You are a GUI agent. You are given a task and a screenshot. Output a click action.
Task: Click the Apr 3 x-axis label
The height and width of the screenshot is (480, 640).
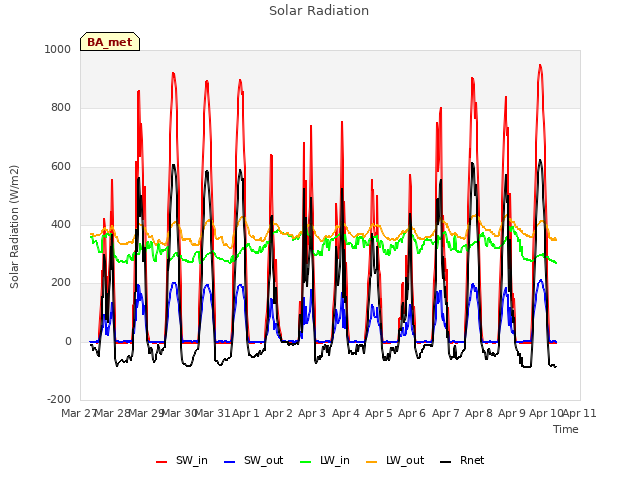(312, 413)
